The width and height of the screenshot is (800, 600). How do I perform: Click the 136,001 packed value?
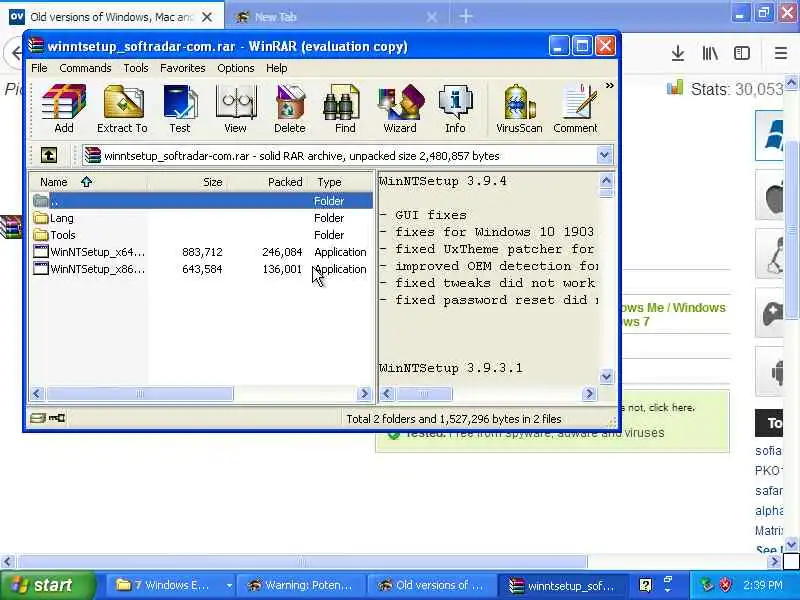(x=282, y=268)
